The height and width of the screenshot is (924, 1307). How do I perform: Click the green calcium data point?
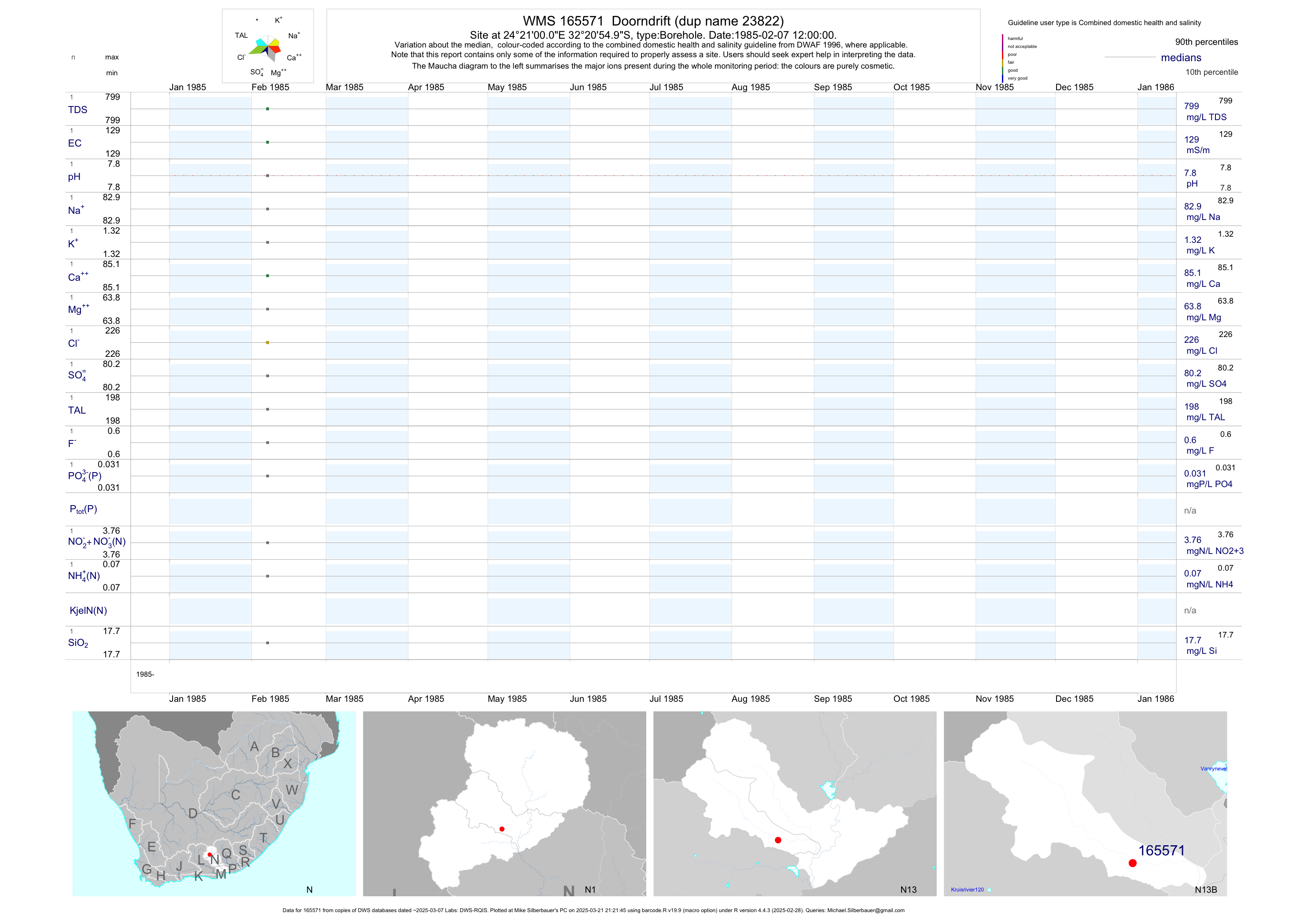pyautogui.click(x=268, y=276)
